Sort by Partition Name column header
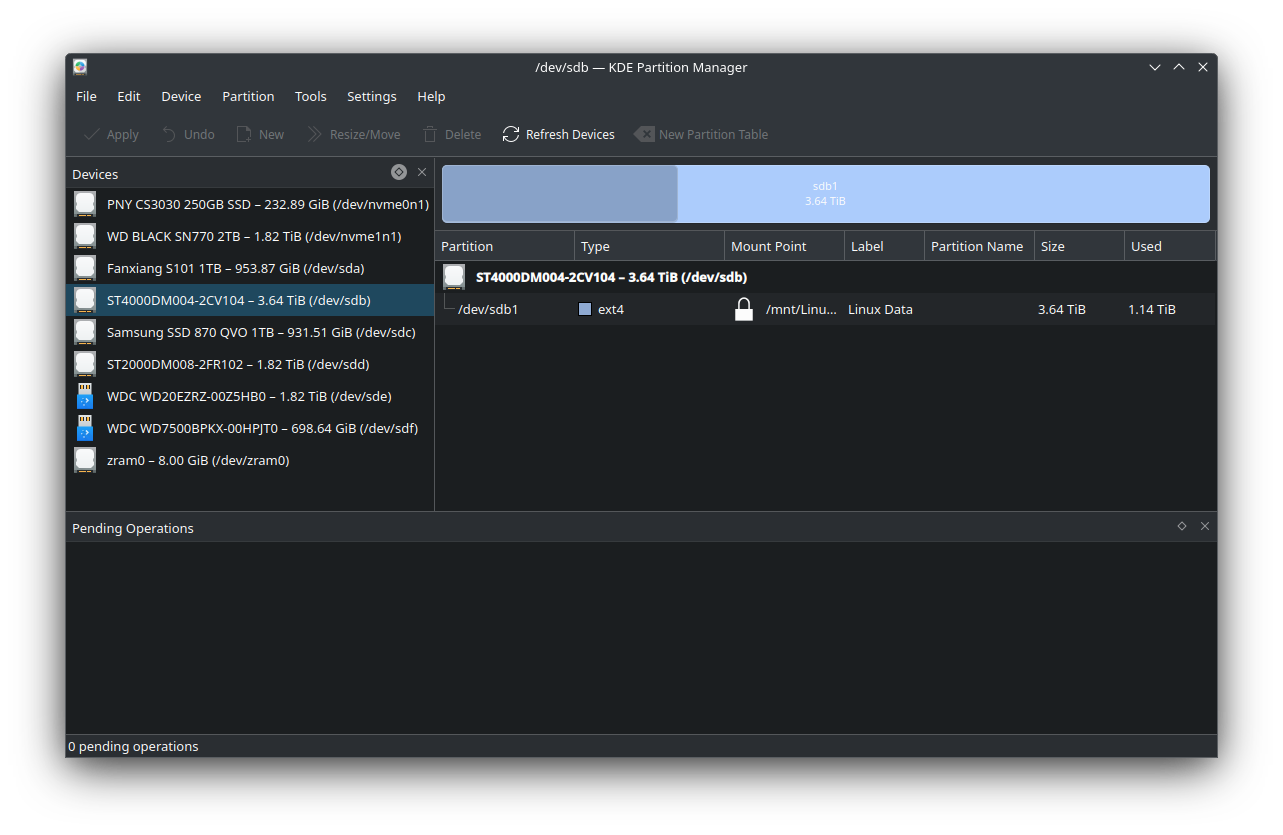Screen dimensions: 1283x835 [980, 246]
